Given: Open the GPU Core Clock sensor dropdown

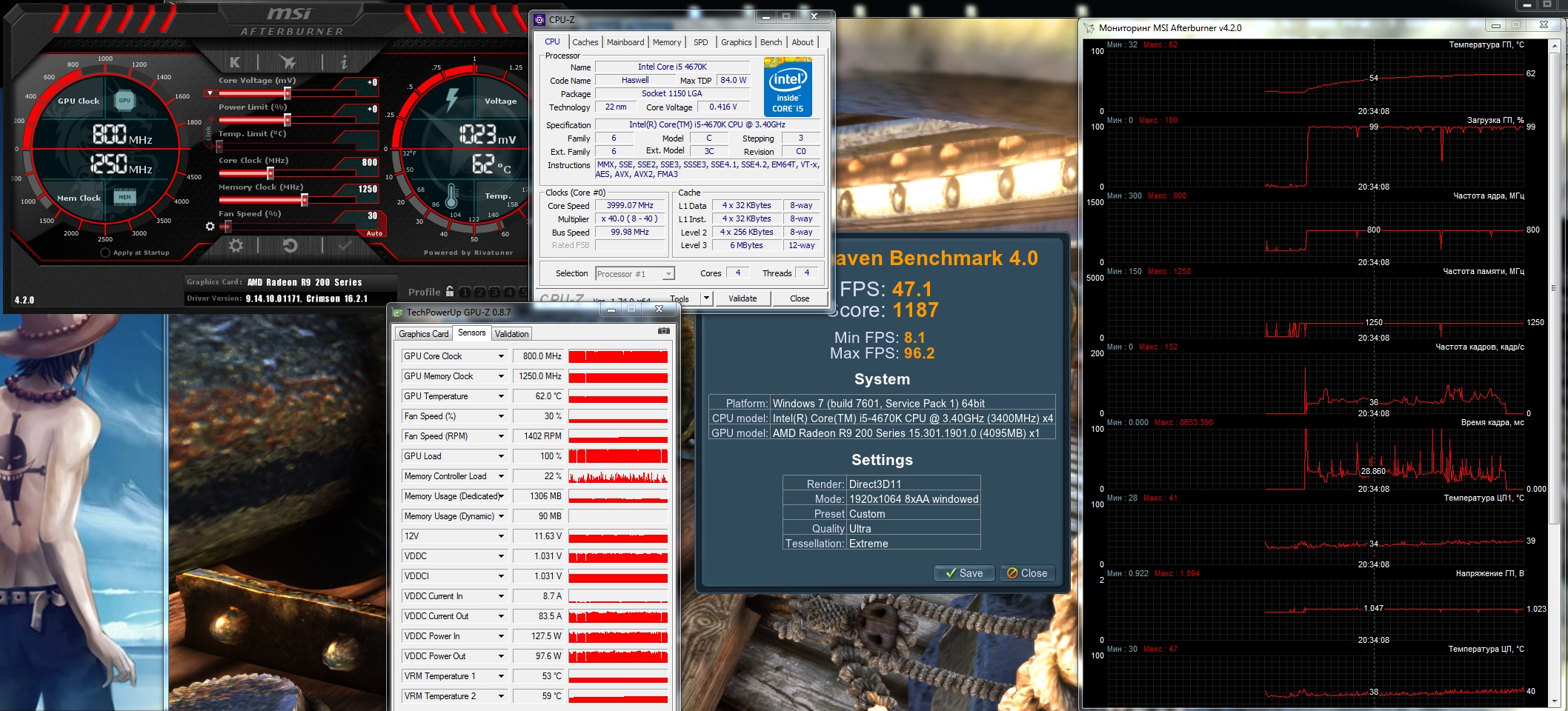Looking at the screenshot, I should [501, 356].
